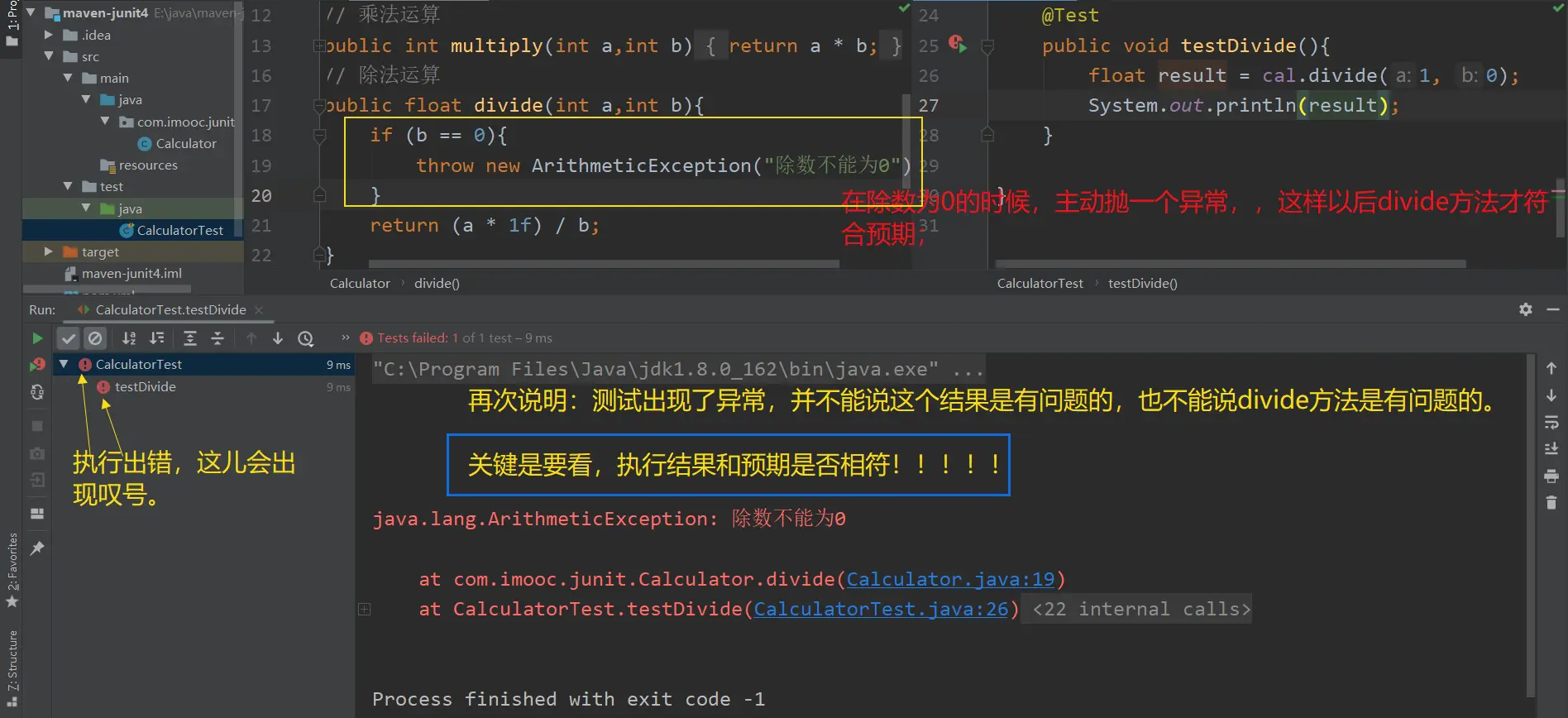The image size is (1568, 718).
Task: Click the console vertical scrollbar
Action: (1531, 525)
